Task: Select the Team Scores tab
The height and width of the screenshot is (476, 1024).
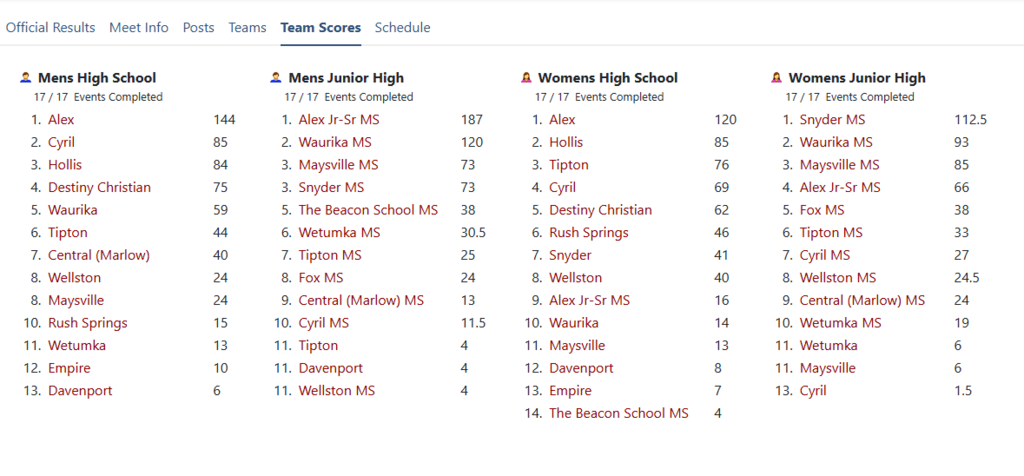Action: point(320,28)
